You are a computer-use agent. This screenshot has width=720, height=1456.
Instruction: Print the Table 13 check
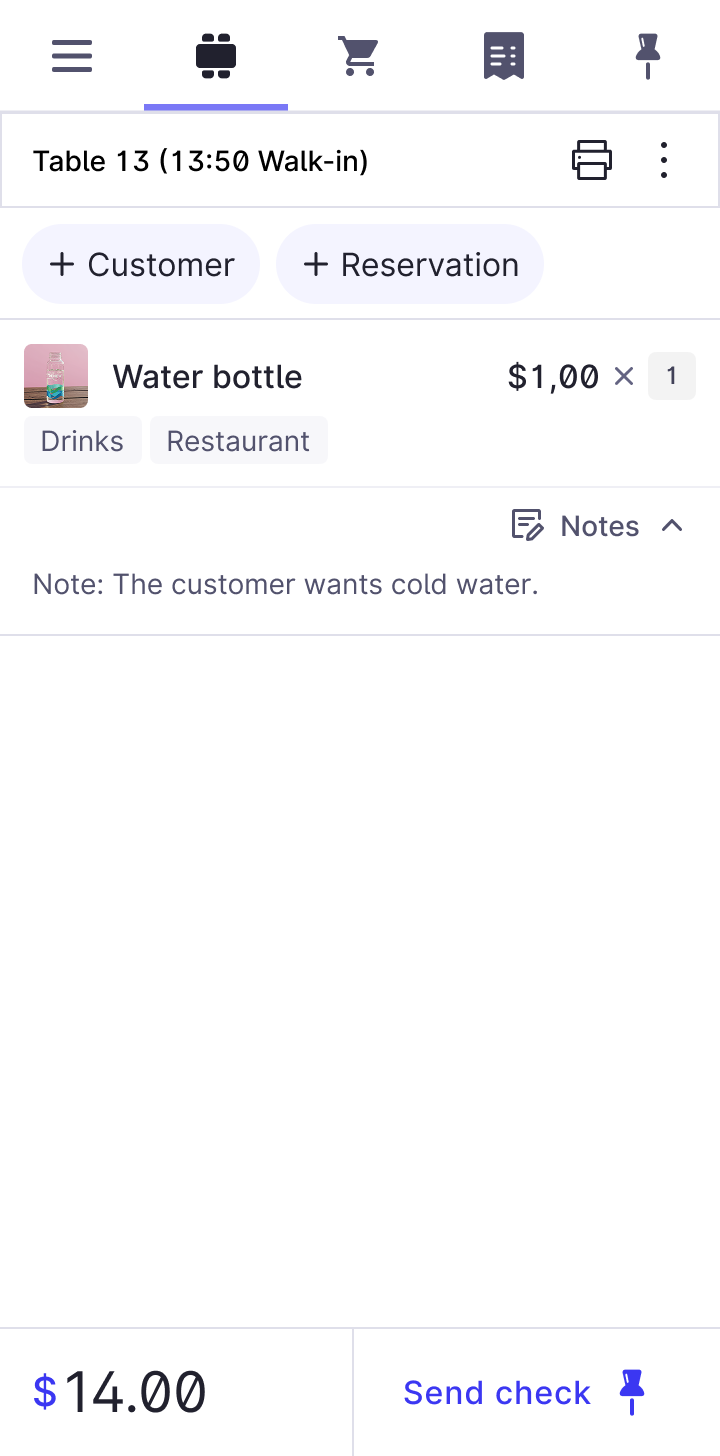click(591, 160)
